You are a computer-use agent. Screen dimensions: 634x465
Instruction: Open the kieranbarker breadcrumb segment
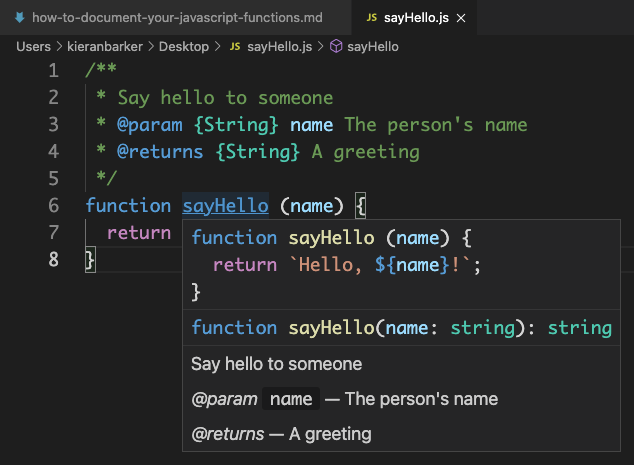tap(105, 46)
